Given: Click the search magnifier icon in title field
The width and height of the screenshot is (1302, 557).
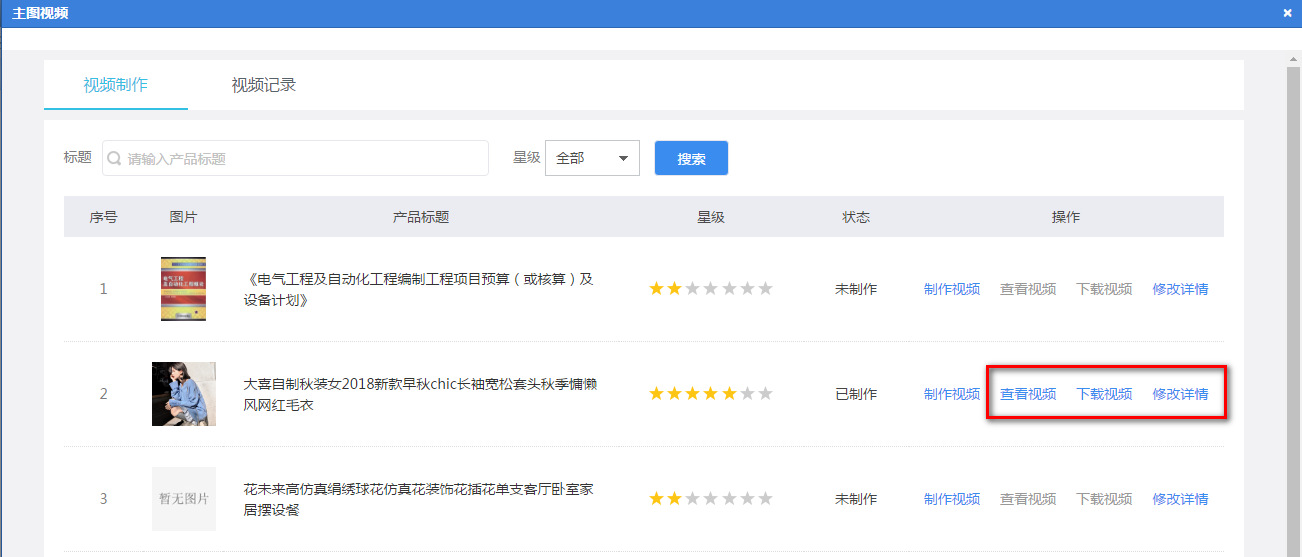Looking at the screenshot, I should tap(115, 159).
